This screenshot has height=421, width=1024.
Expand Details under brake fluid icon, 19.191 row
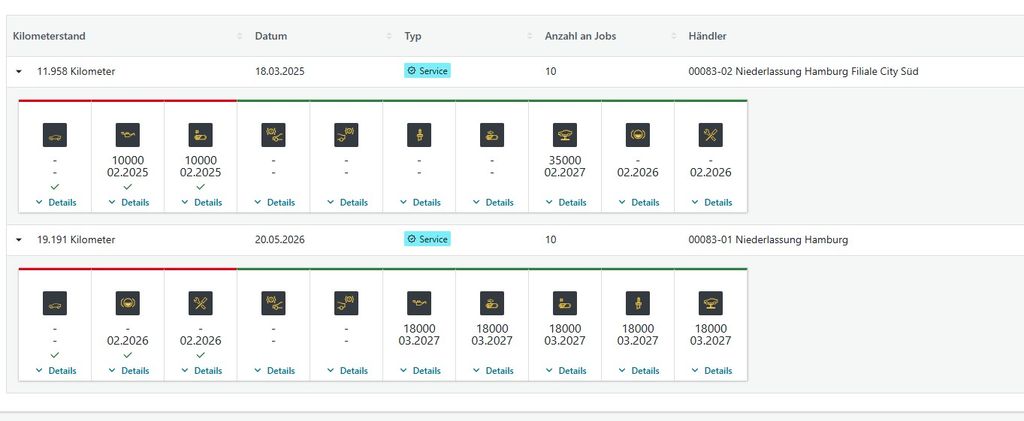129,371
